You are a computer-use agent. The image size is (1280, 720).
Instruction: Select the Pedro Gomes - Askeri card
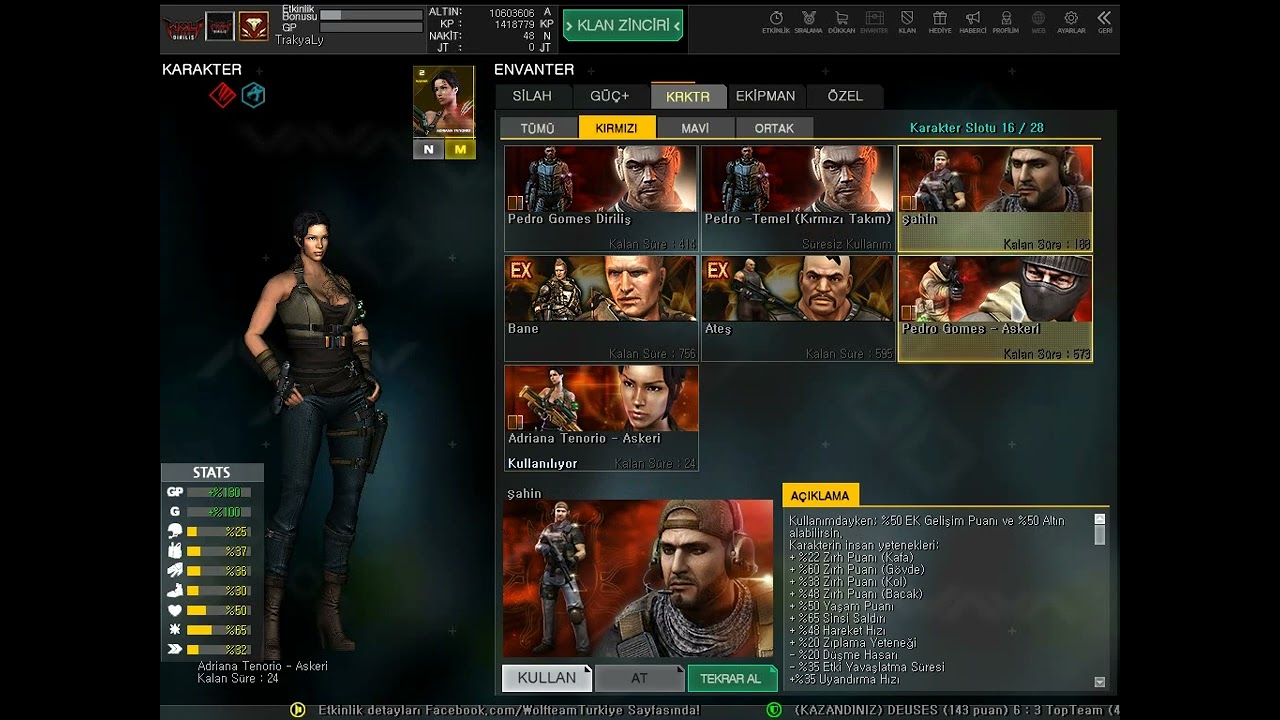click(x=995, y=308)
